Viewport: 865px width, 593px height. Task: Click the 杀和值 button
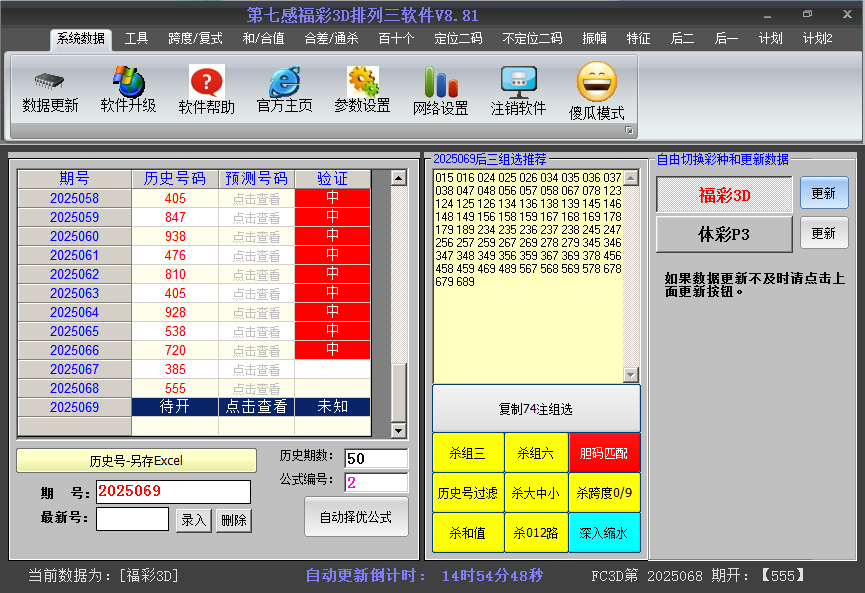[x=468, y=532]
